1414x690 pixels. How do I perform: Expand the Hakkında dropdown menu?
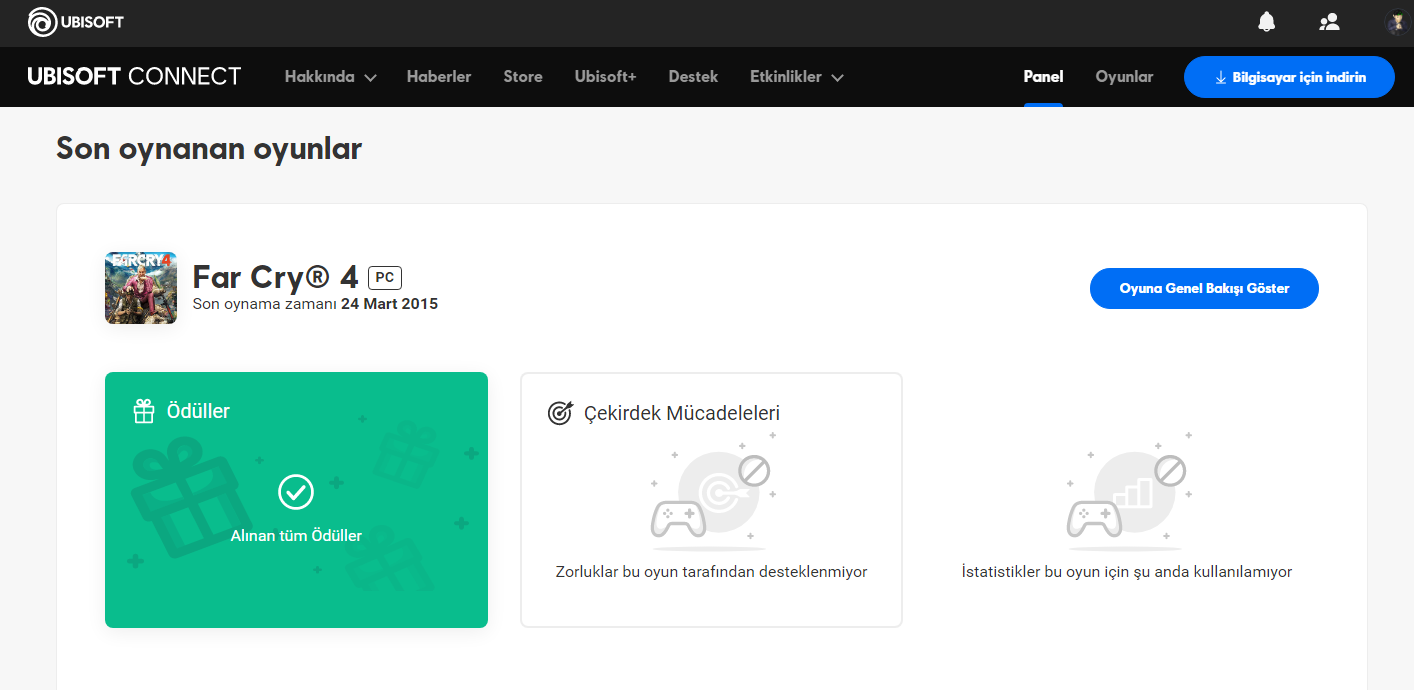tap(330, 77)
